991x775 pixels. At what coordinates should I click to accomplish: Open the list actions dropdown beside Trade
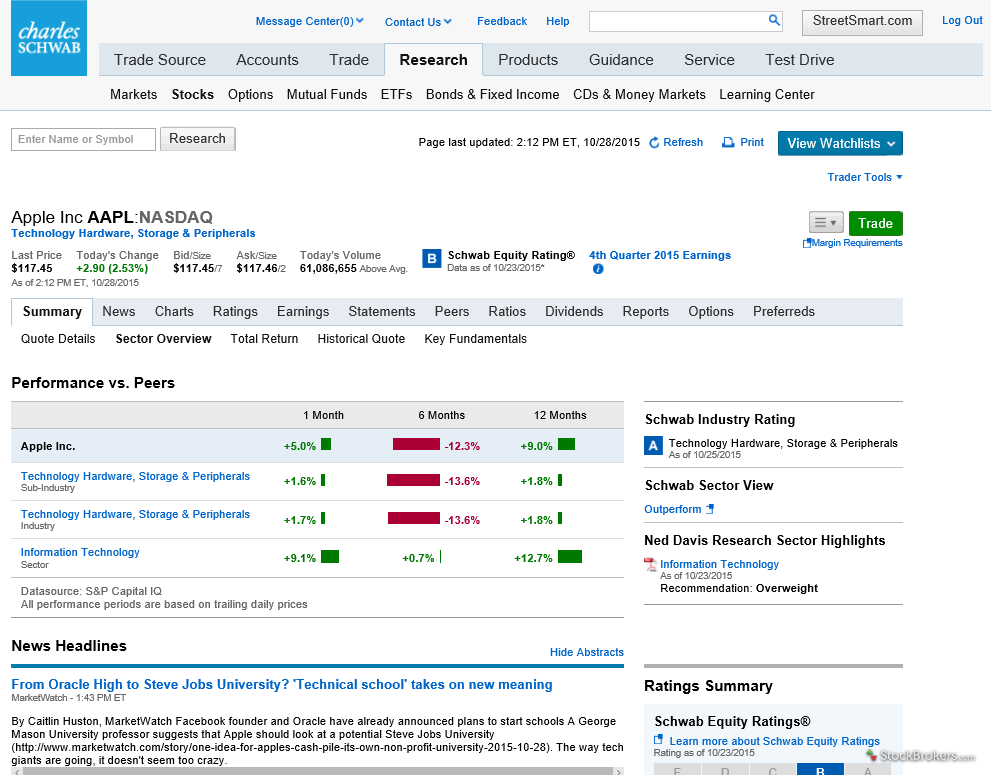click(x=826, y=223)
